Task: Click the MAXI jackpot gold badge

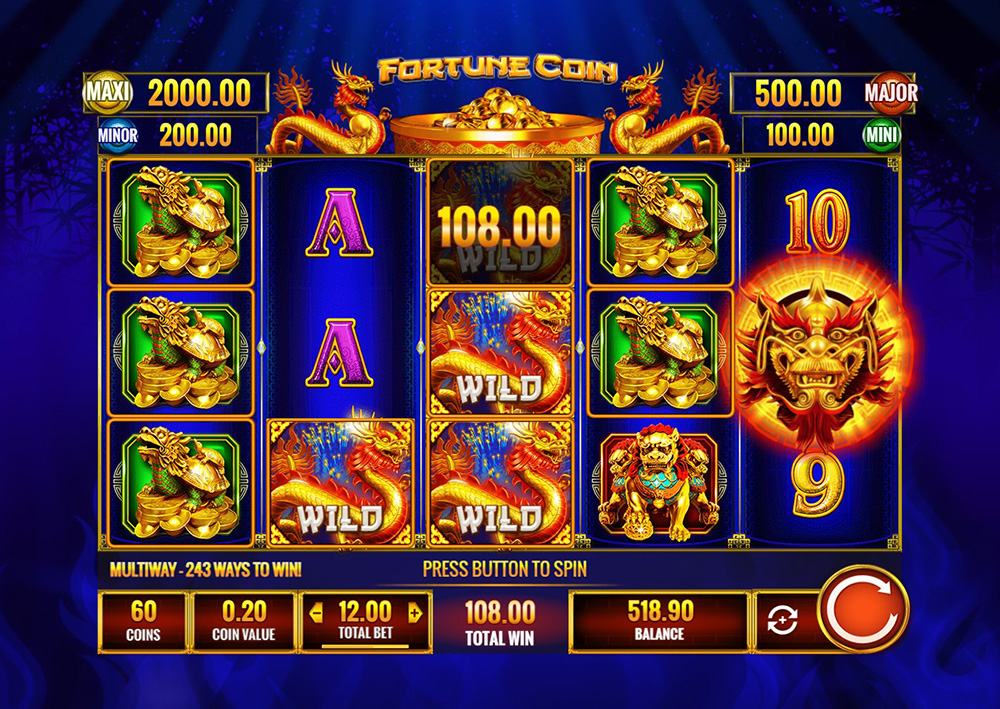Action: tap(108, 92)
